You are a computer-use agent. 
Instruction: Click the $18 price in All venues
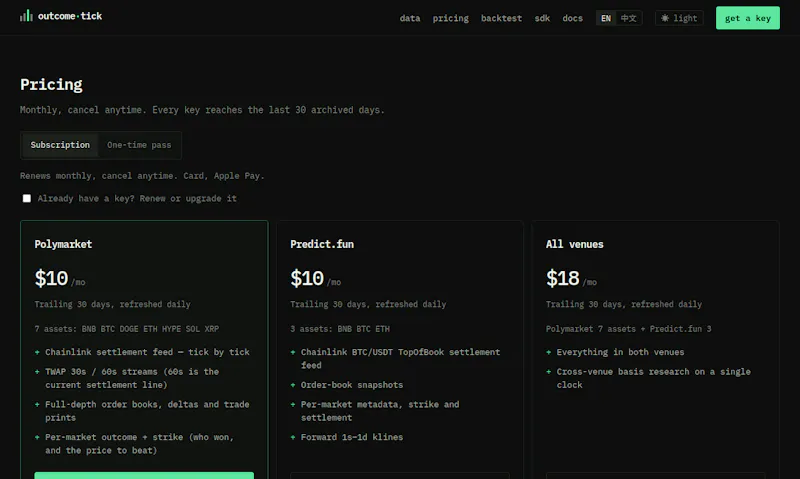pyautogui.click(x=562, y=279)
